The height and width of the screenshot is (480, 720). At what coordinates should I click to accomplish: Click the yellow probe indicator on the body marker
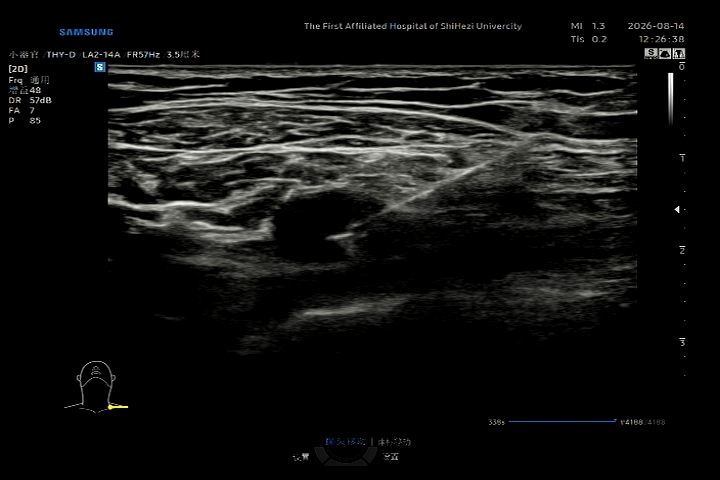coord(118,407)
